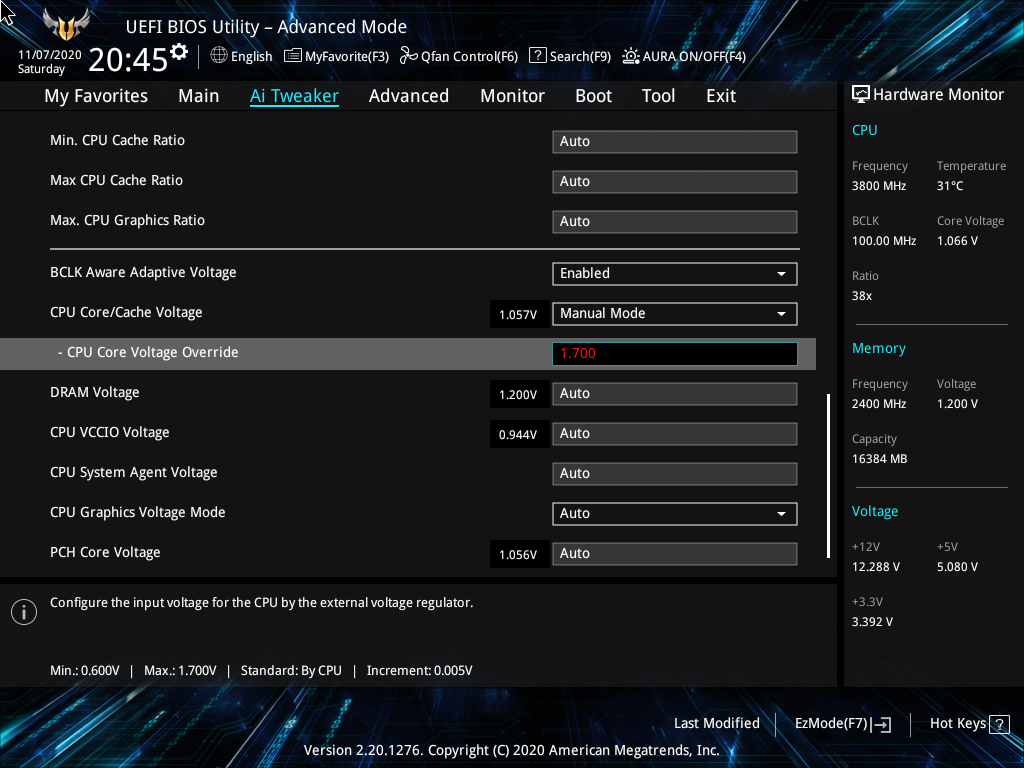Screen dimensions: 1024x768
Task: Toggle AURA ON/OFF(F4) light icon
Action: 630,56
